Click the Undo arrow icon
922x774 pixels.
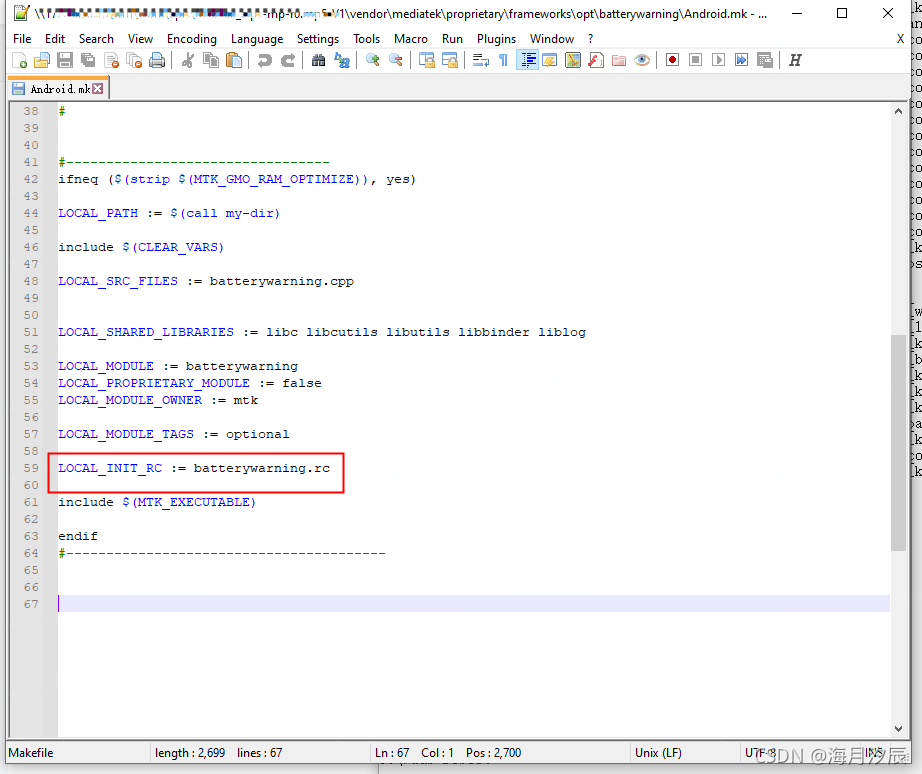click(265, 60)
